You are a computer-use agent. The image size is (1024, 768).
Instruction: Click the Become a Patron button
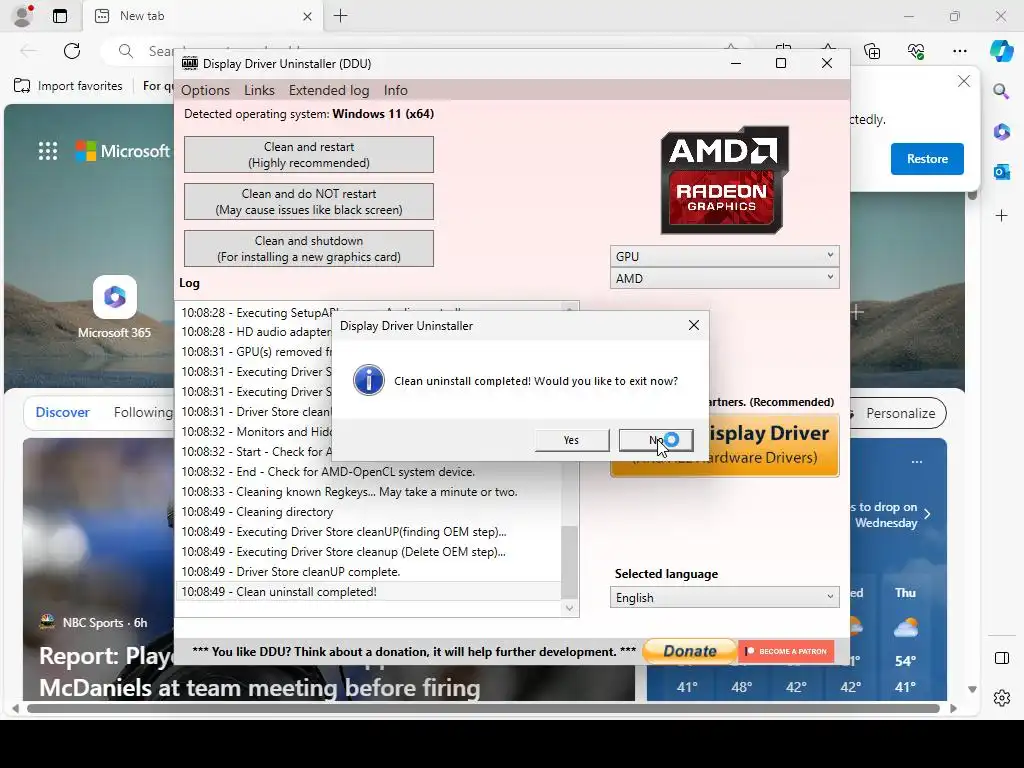786,651
